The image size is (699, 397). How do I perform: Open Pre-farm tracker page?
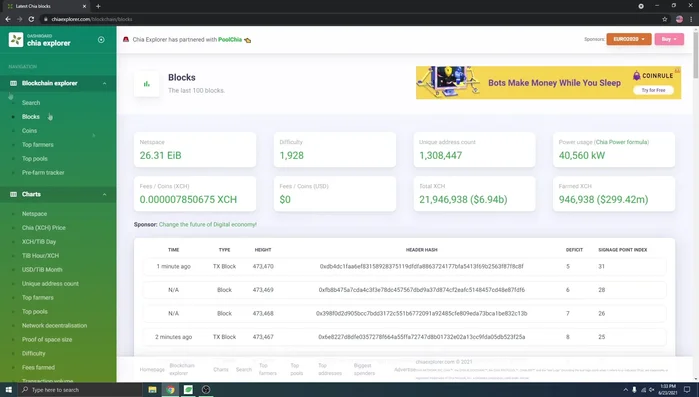tap(43, 172)
